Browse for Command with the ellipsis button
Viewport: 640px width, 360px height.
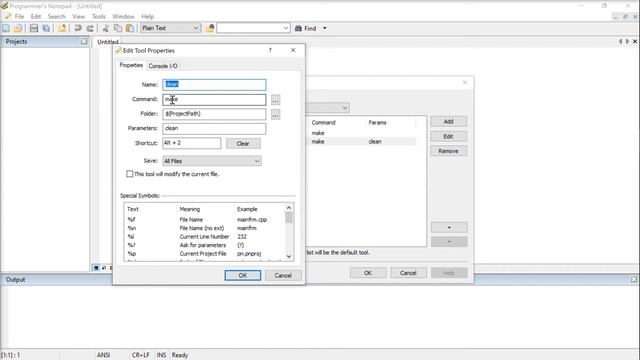pos(276,100)
